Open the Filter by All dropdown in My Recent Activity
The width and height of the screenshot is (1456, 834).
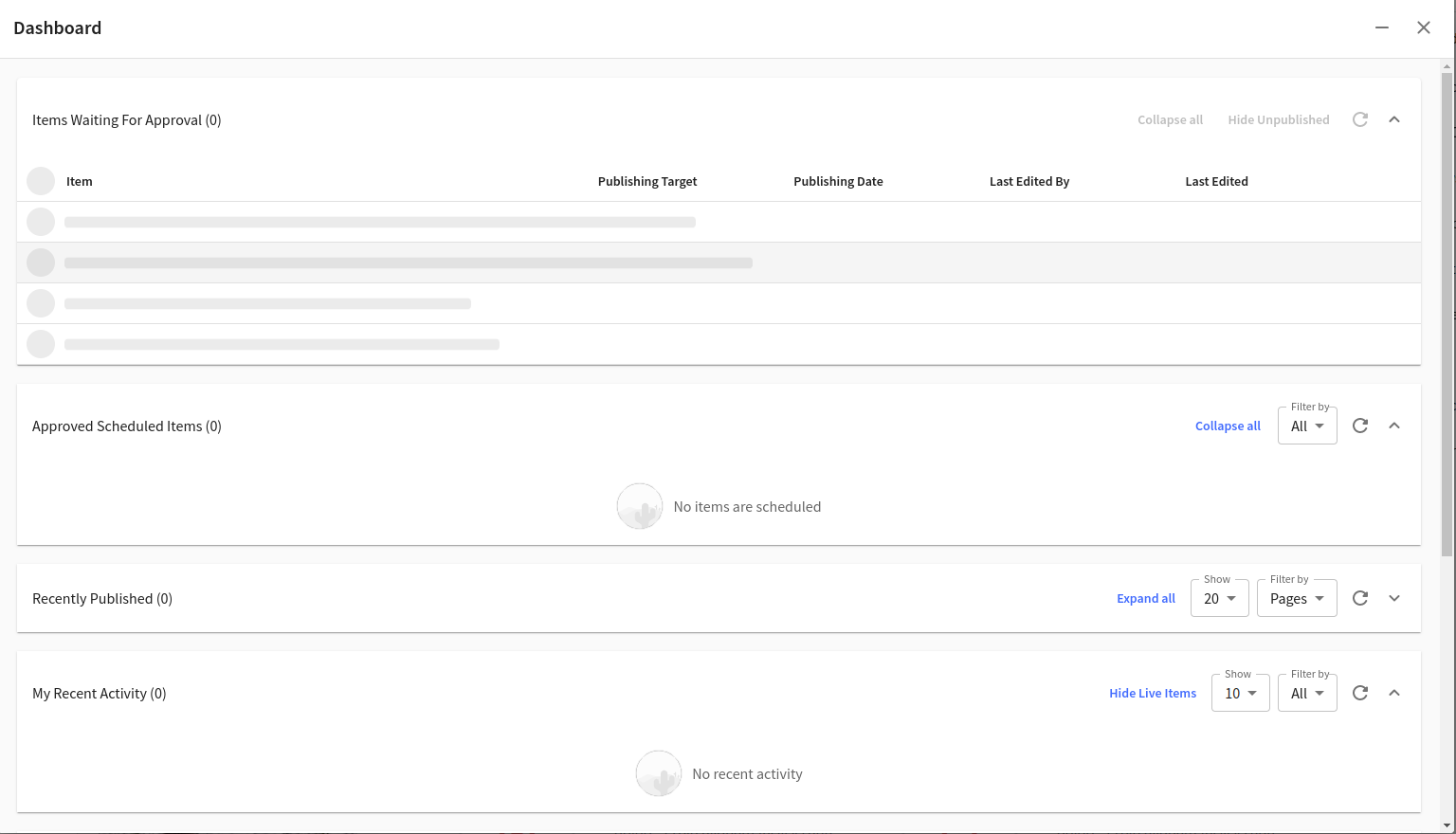[1307, 693]
